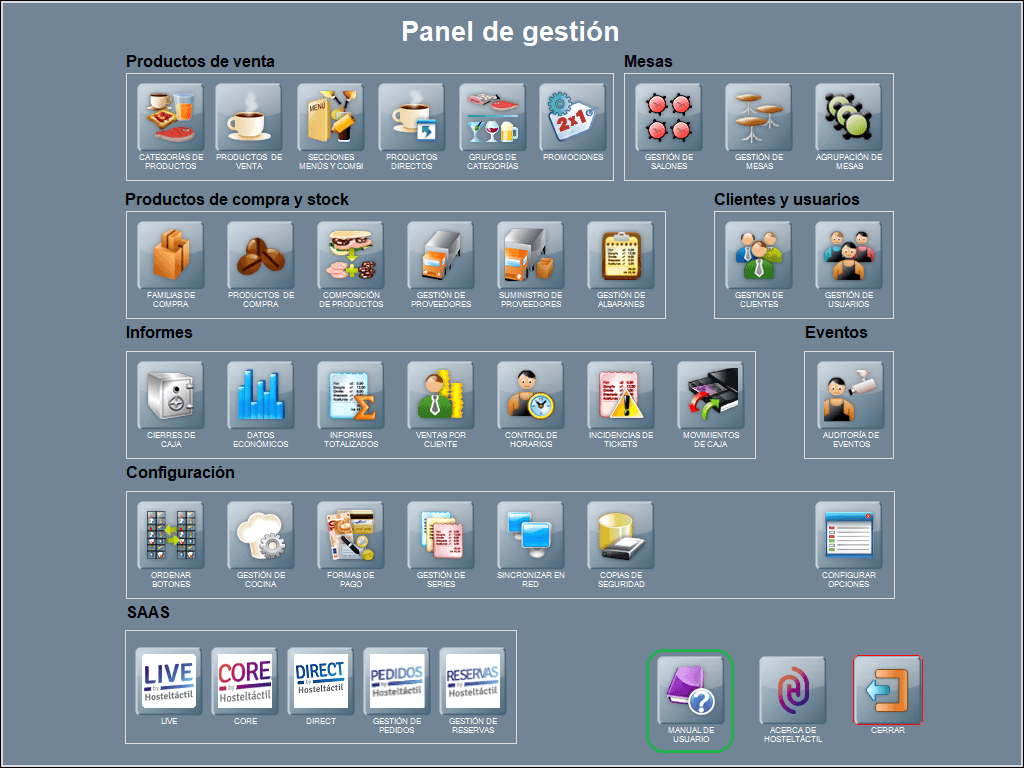Open Cierres de Caja safe icon
This screenshot has height=768, width=1024.
click(x=170, y=395)
